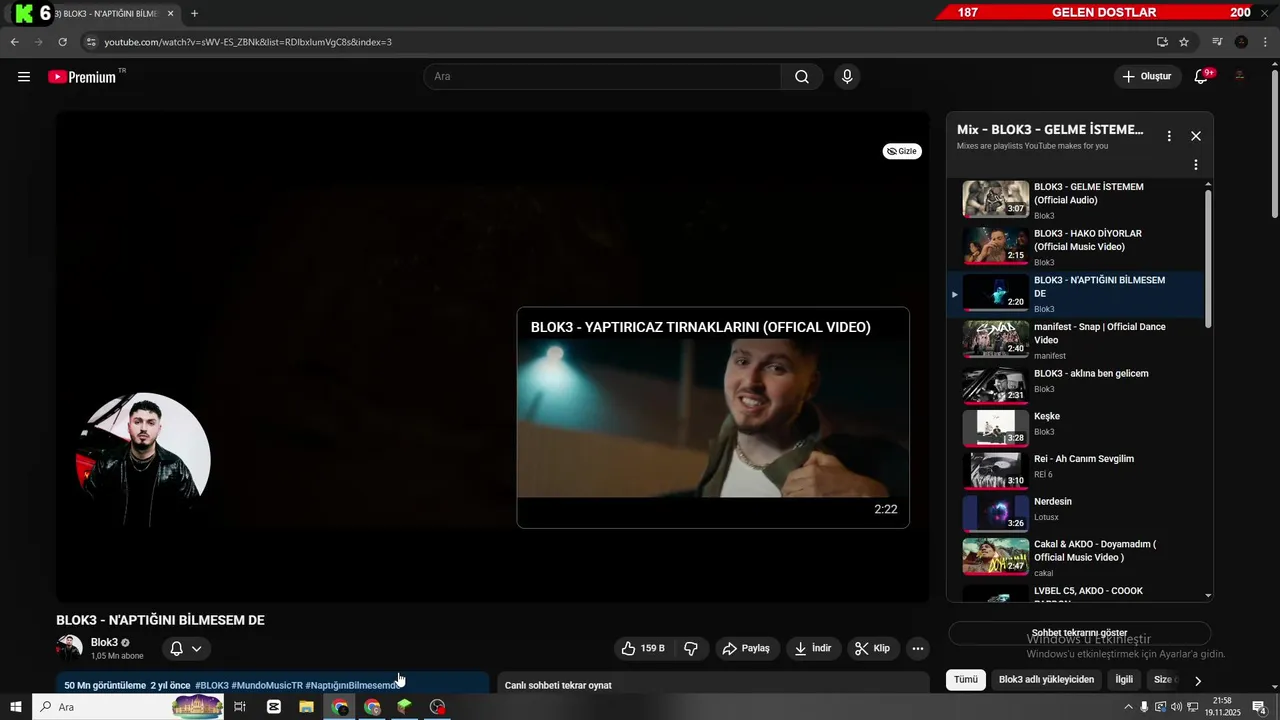1280x720 pixels.
Task: Select the İlgili filter chip
Action: pos(1125,680)
